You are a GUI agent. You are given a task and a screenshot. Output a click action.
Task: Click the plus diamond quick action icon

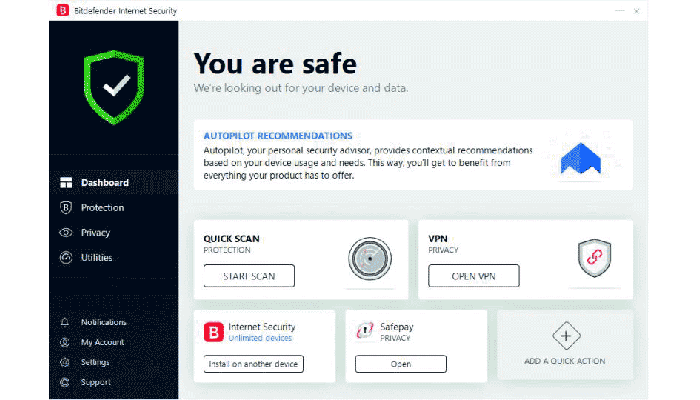[x=566, y=336]
